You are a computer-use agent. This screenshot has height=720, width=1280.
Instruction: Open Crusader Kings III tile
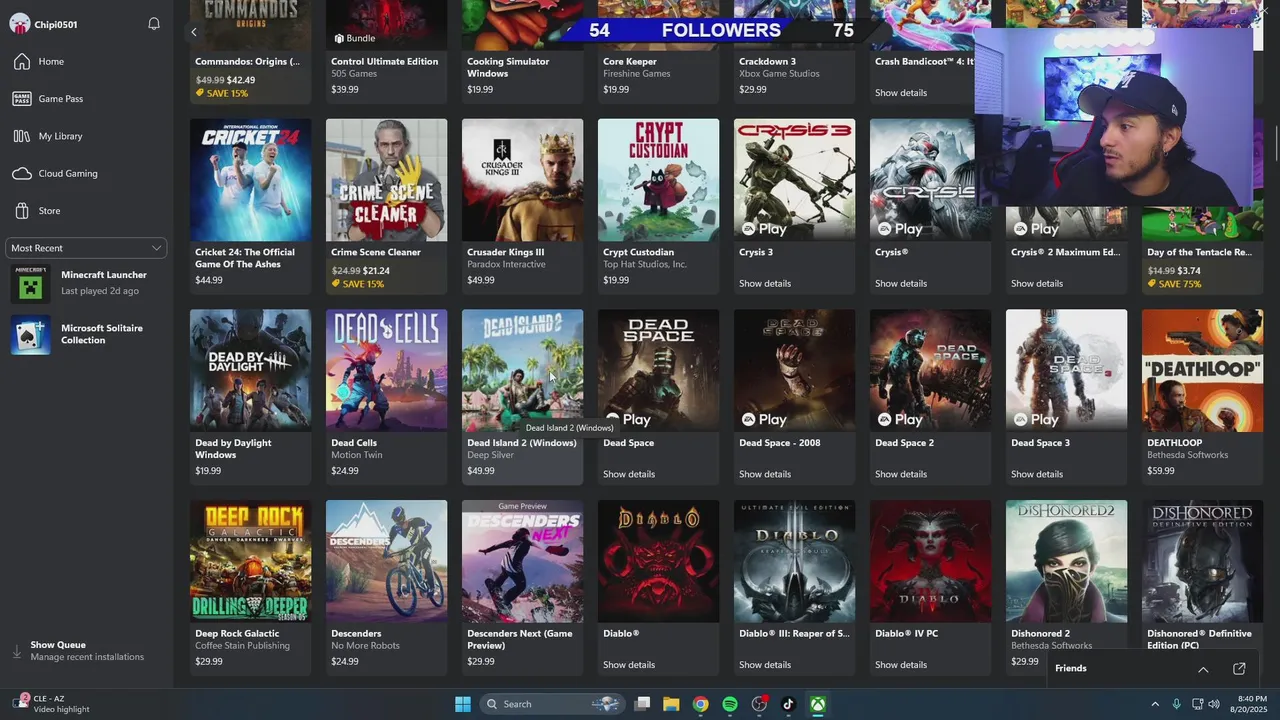click(x=522, y=206)
